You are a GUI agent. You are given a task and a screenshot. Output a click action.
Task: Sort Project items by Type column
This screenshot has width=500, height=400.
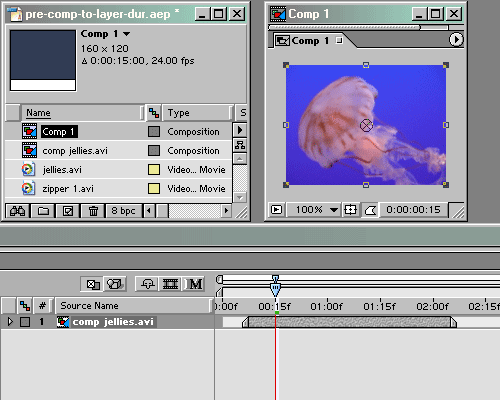(197, 113)
